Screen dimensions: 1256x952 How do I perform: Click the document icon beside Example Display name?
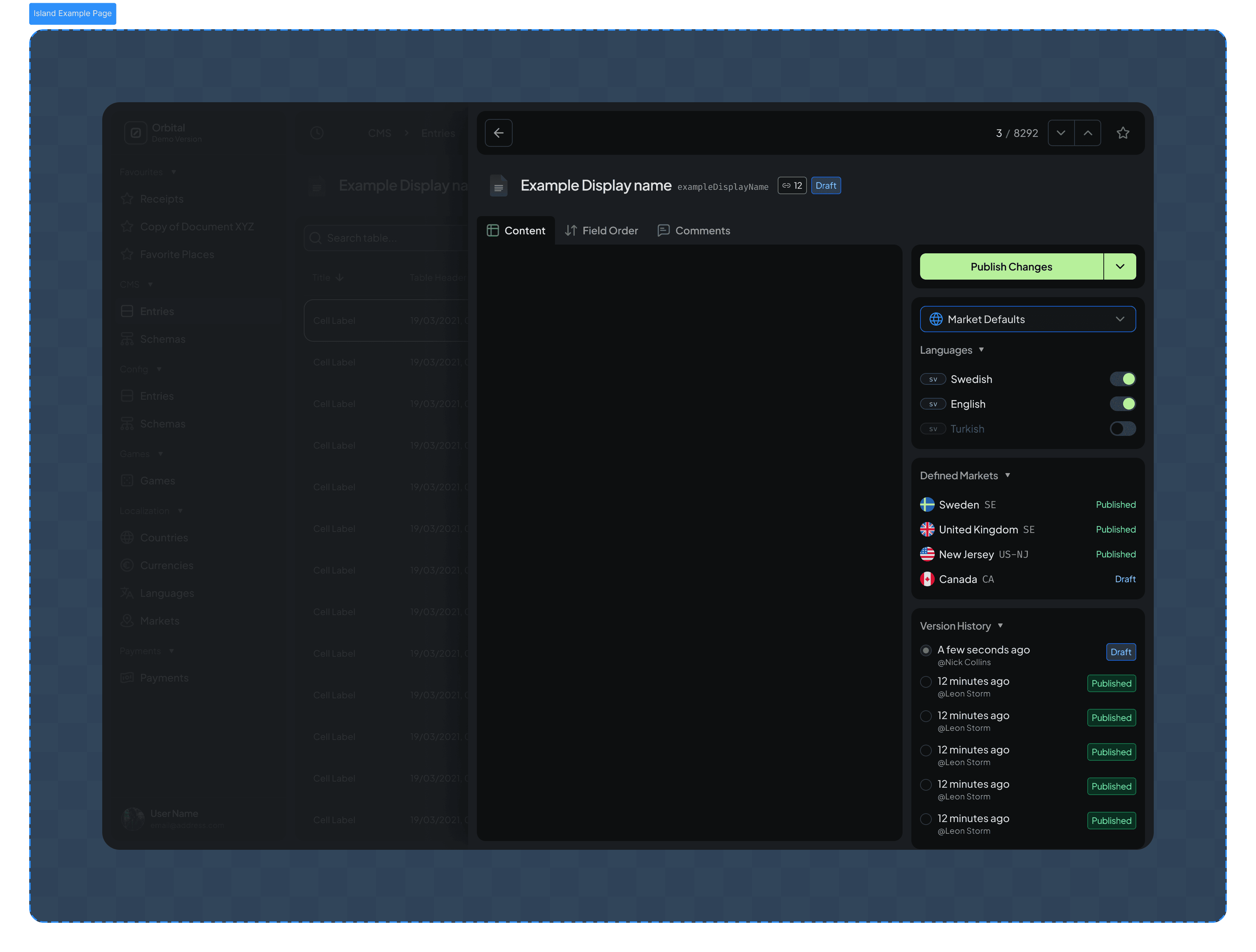[498, 186]
